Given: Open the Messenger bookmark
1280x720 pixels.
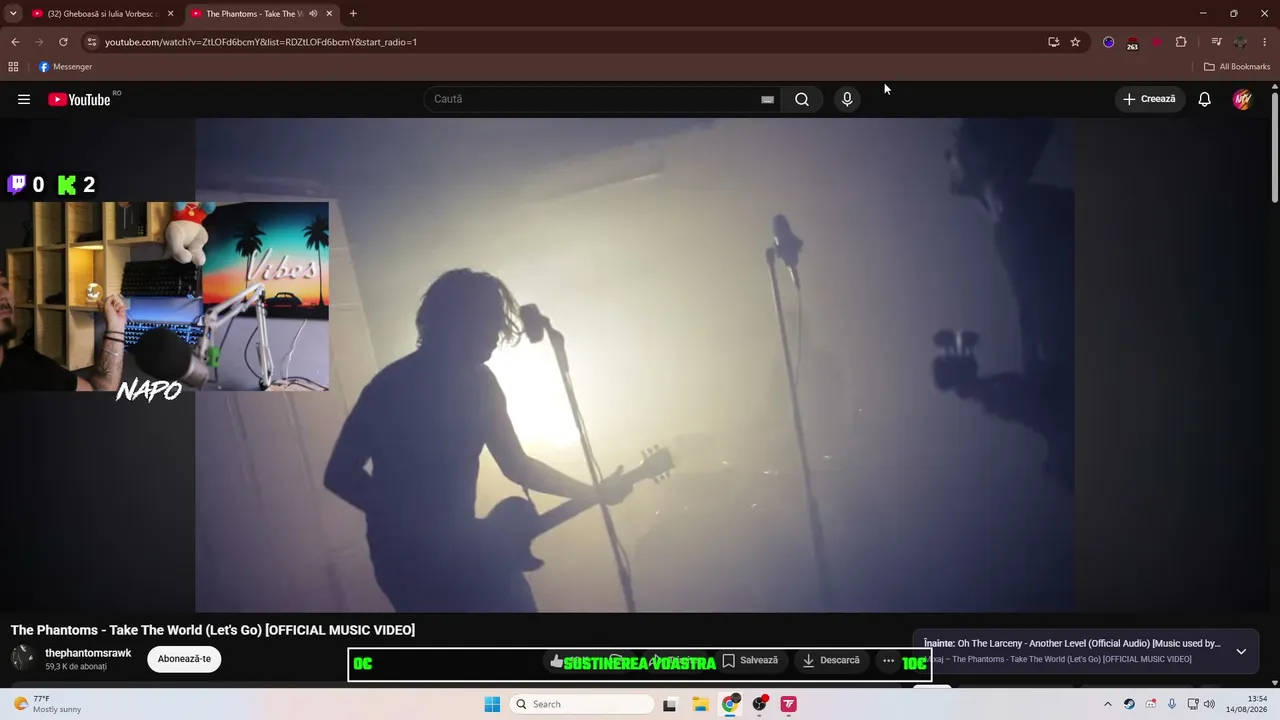Looking at the screenshot, I should coord(66,67).
